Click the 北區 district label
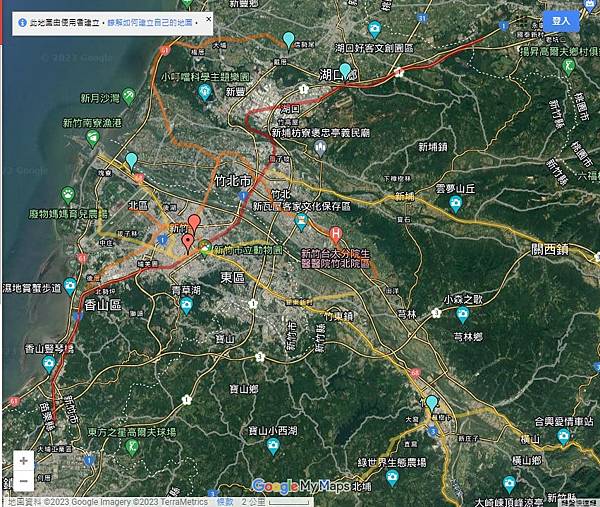Viewport: 600px width, 507px height. point(138,206)
